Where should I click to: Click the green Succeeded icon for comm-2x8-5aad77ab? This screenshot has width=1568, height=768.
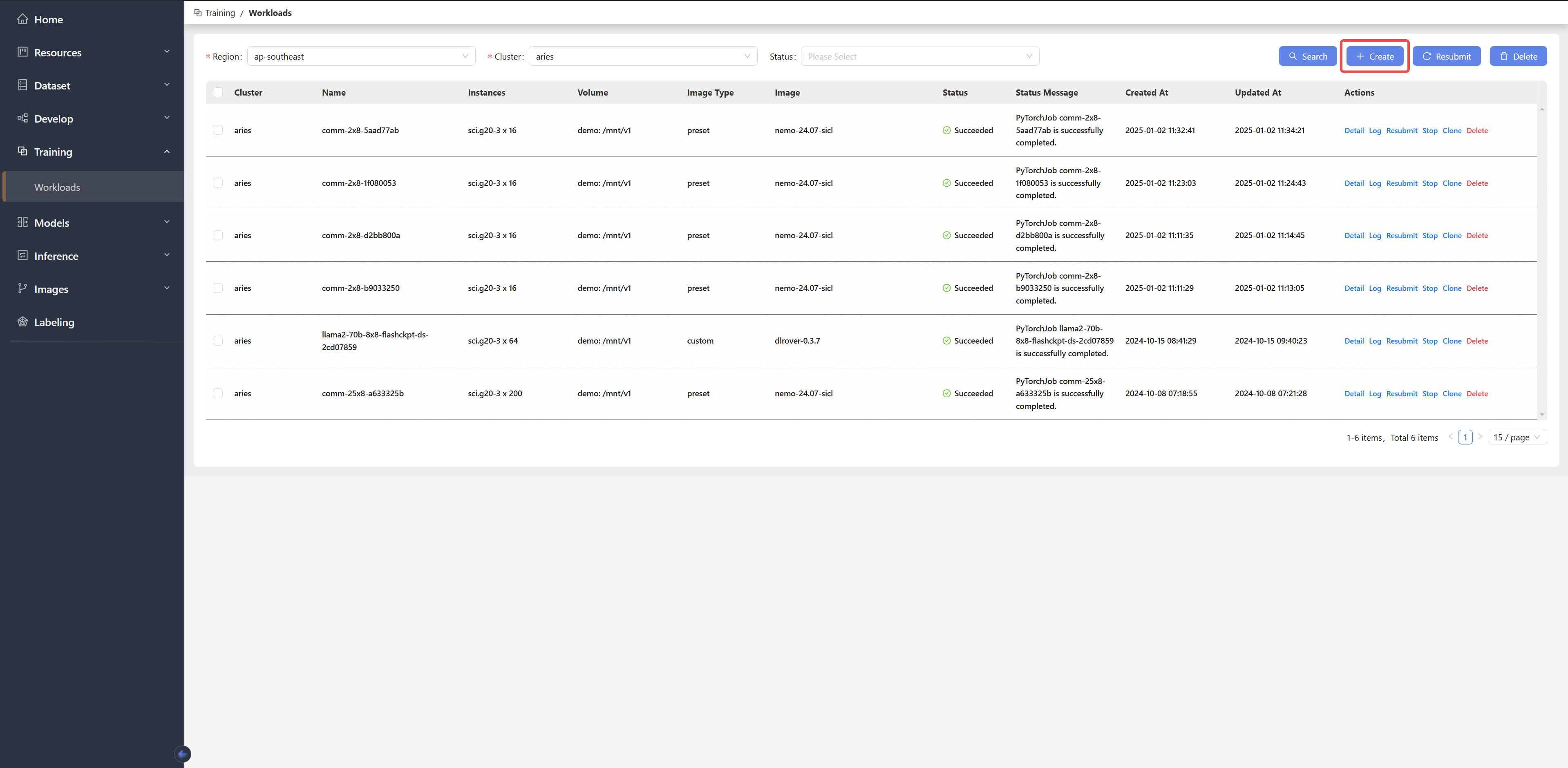point(946,130)
